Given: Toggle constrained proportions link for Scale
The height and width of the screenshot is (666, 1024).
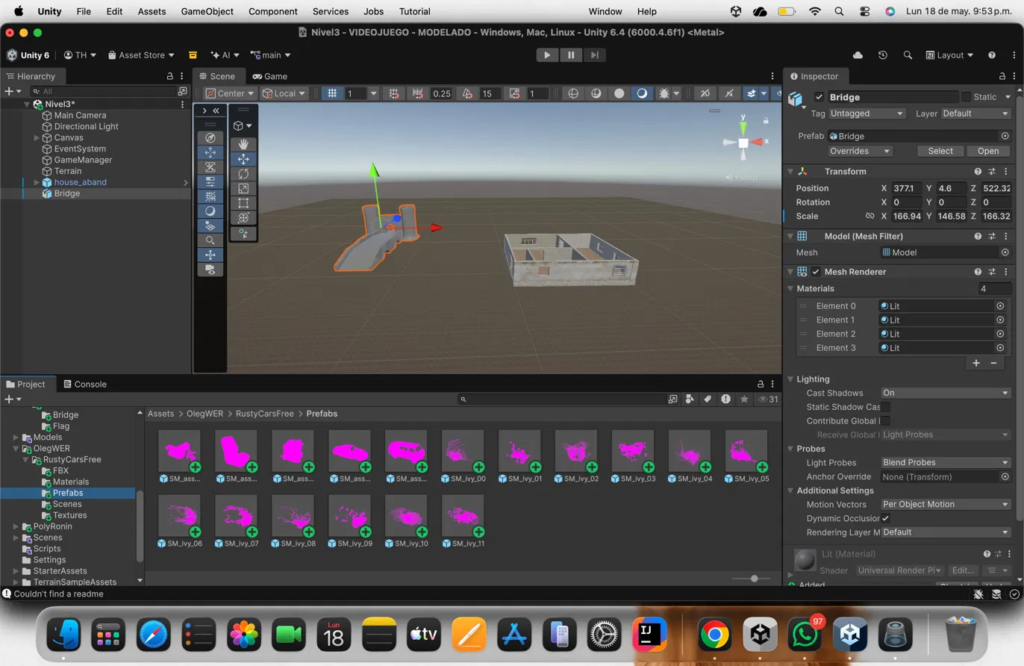Looking at the screenshot, I should [x=870, y=216].
